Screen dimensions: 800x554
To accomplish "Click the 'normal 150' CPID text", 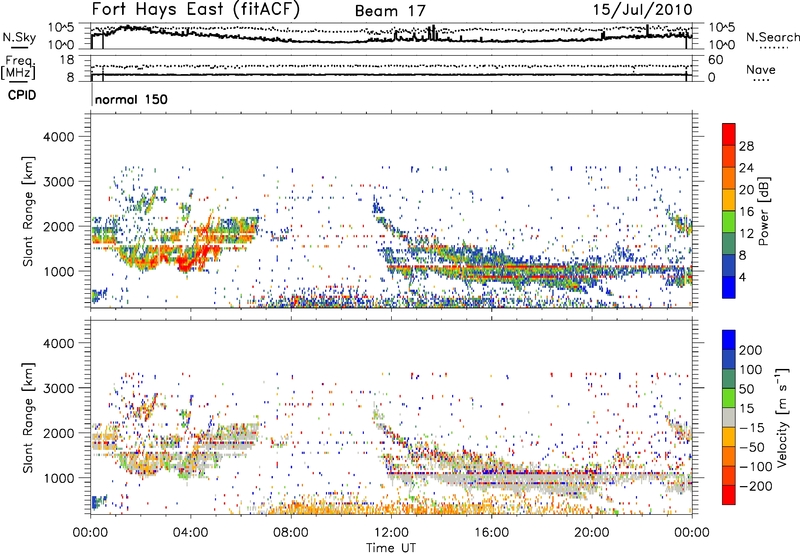I will pos(131,99).
